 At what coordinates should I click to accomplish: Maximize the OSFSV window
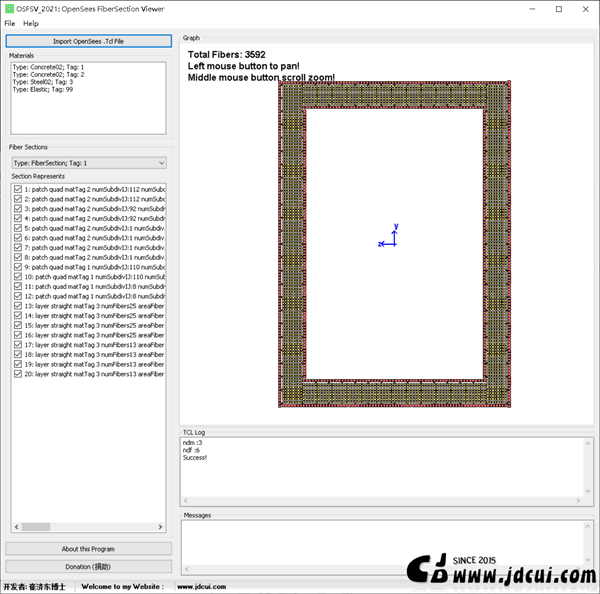click(559, 9)
